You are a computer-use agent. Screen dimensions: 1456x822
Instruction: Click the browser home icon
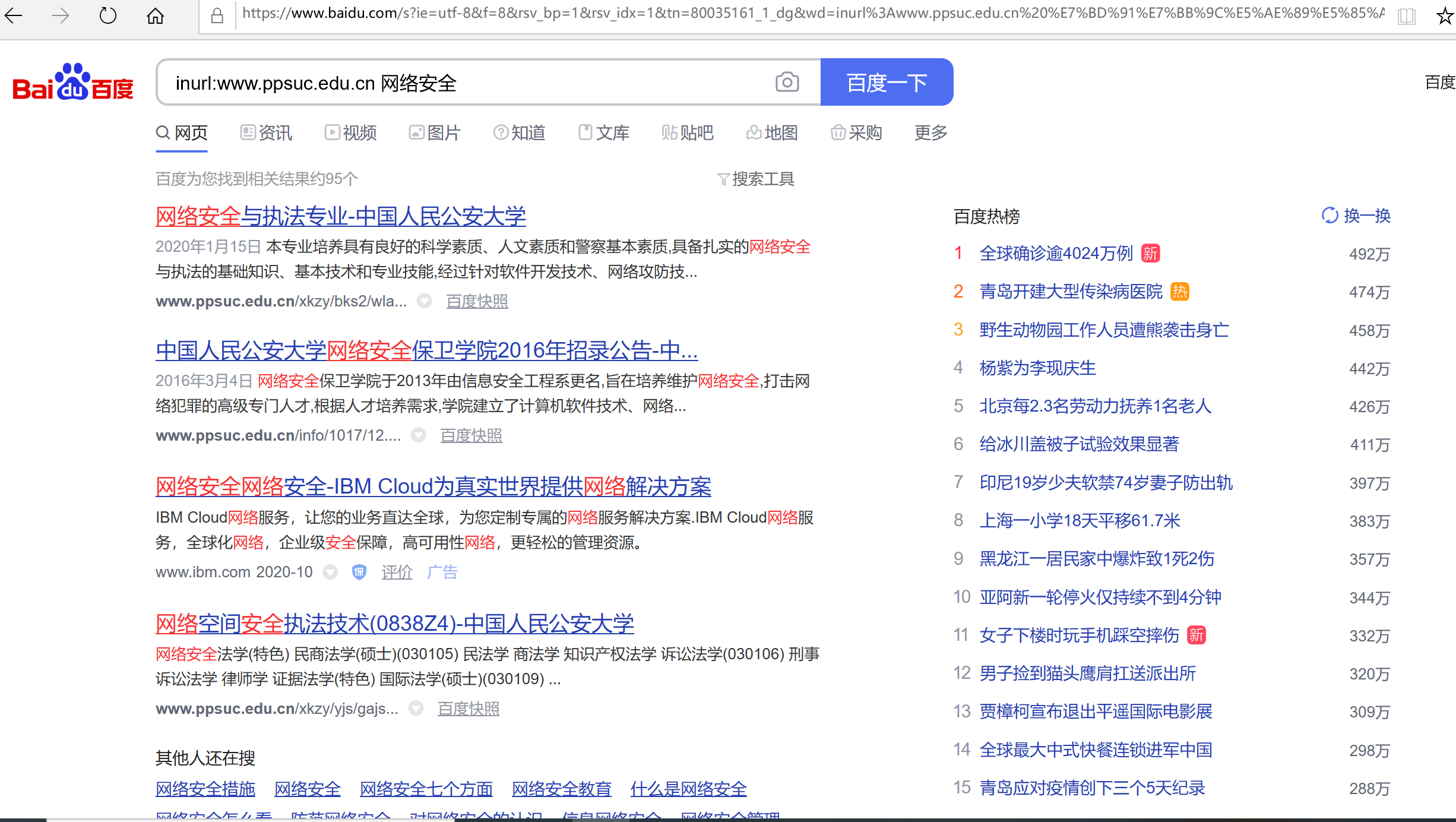tap(155, 15)
